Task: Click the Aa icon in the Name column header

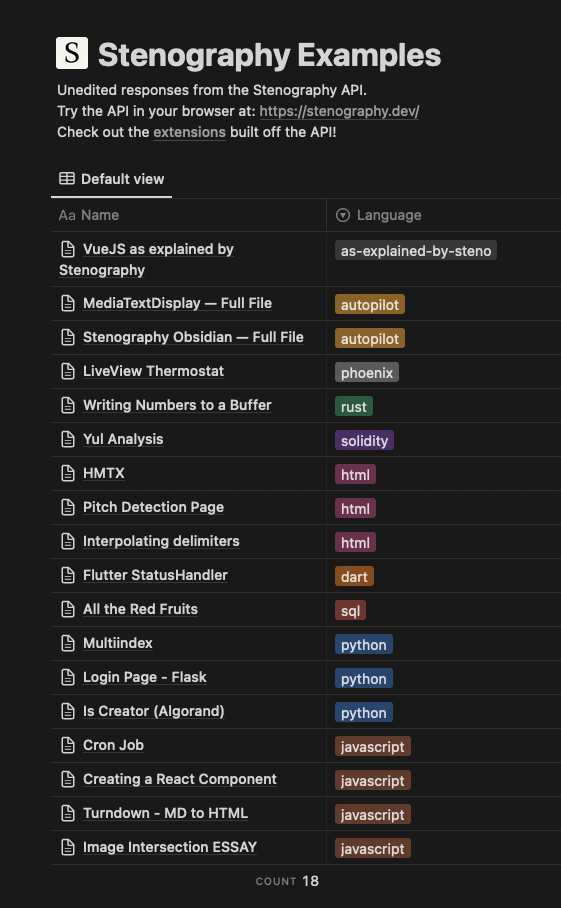Action: [67, 215]
